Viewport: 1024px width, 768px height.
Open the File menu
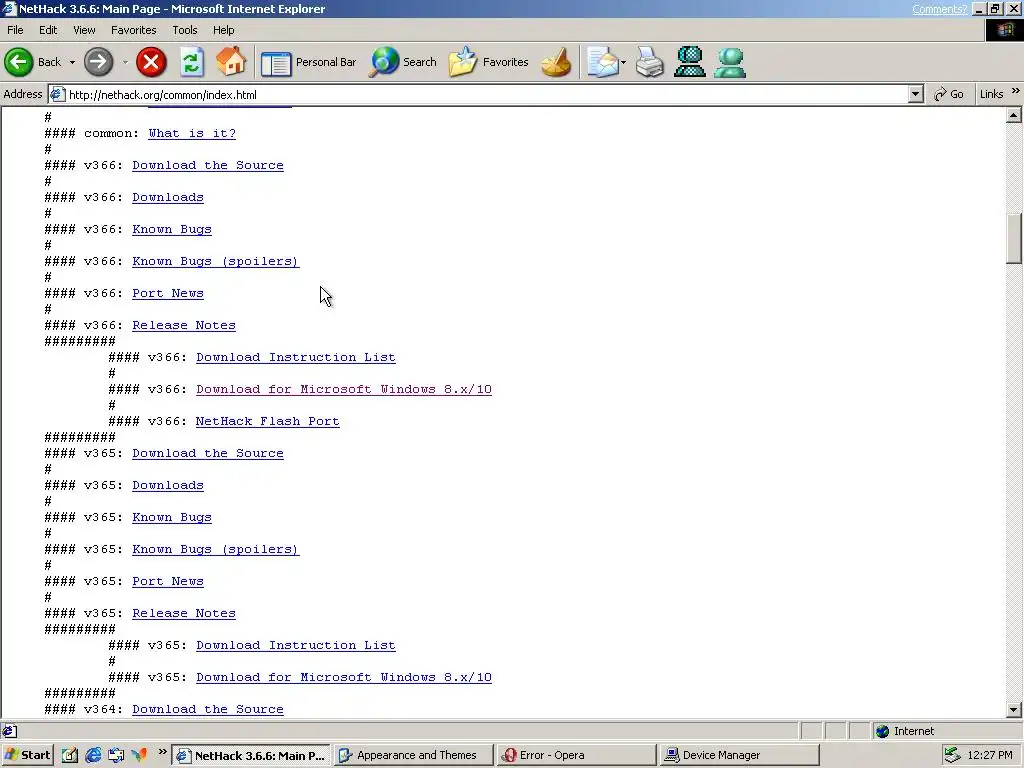pyautogui.click(x=15, y=30)
